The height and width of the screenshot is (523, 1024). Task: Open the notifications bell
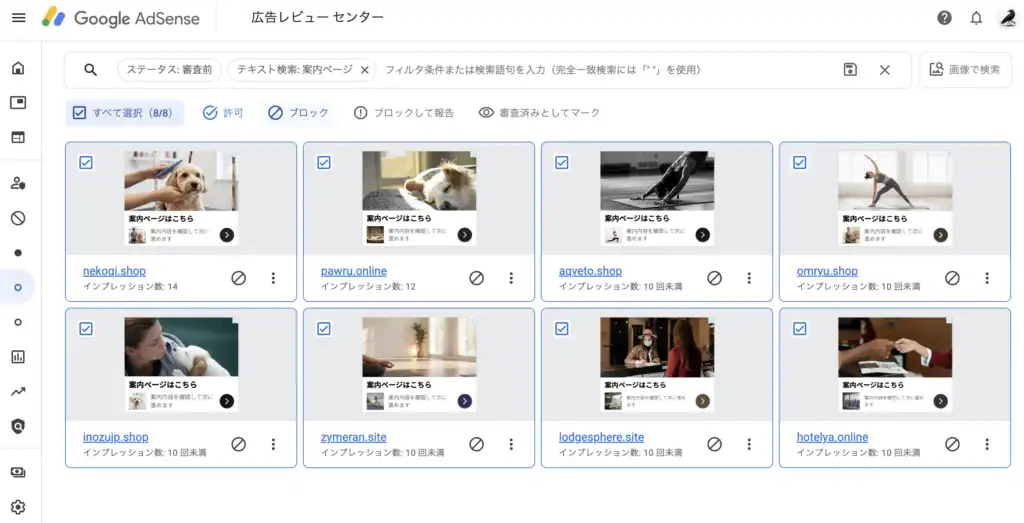coord(976,18)
